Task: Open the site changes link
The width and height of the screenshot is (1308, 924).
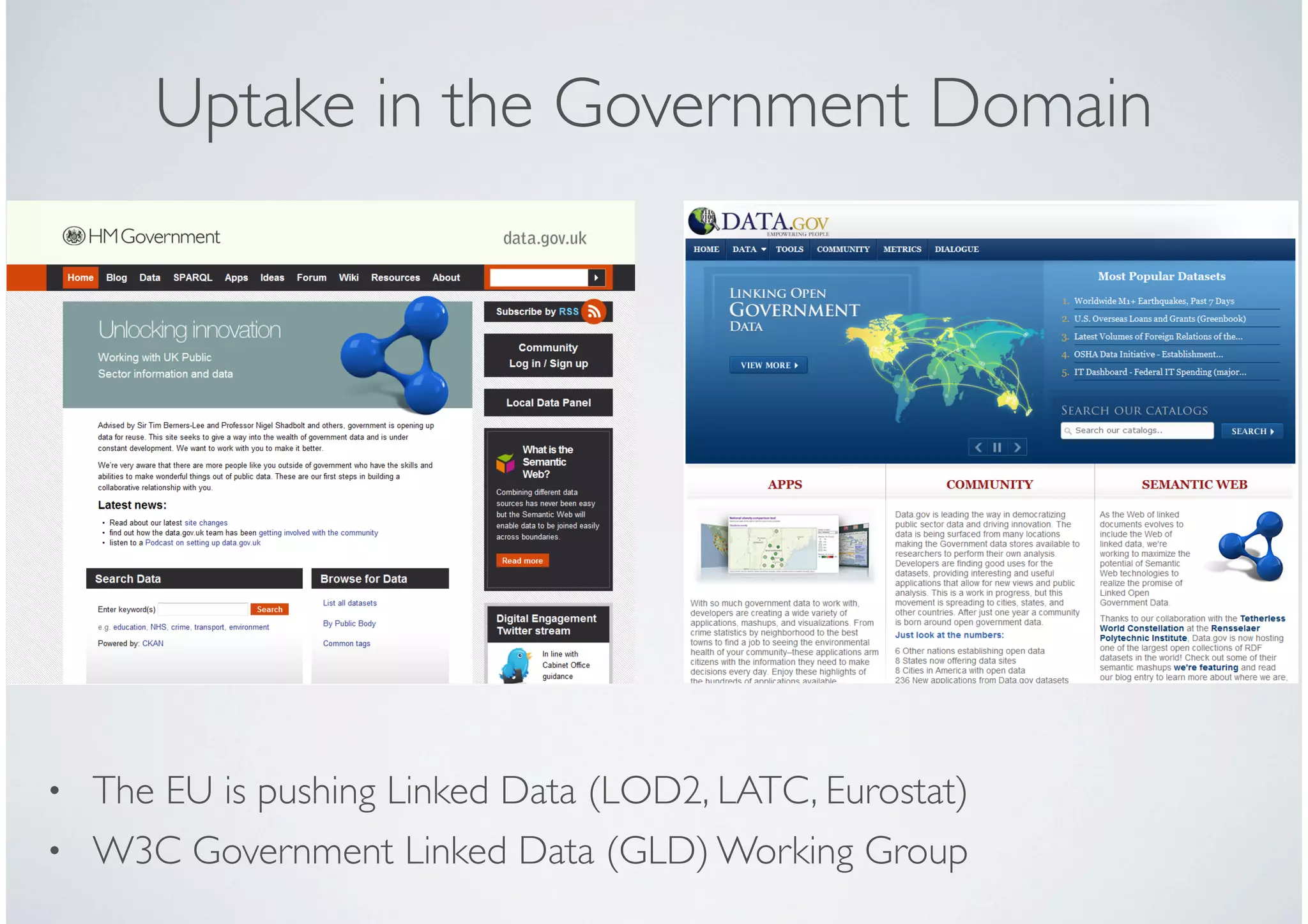Action: tap(206, 523)
